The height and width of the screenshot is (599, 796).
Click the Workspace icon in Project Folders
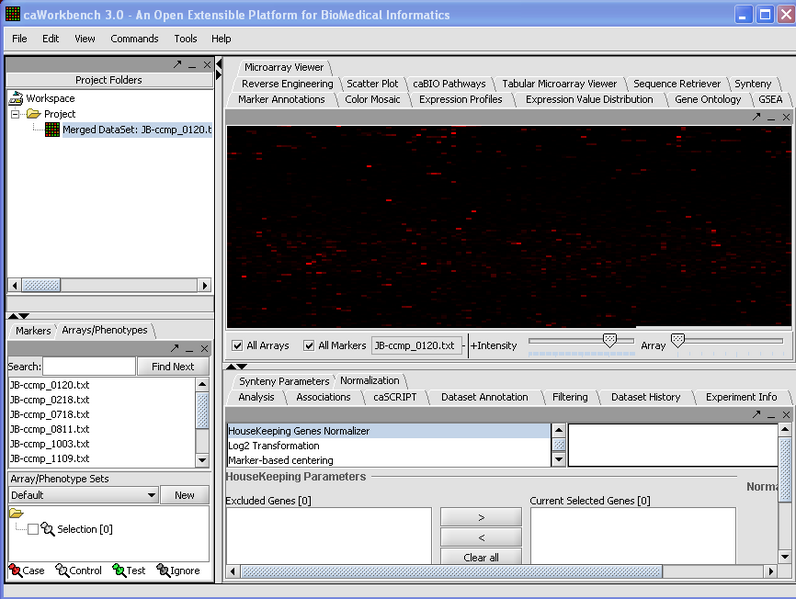[x=16, y=98]
